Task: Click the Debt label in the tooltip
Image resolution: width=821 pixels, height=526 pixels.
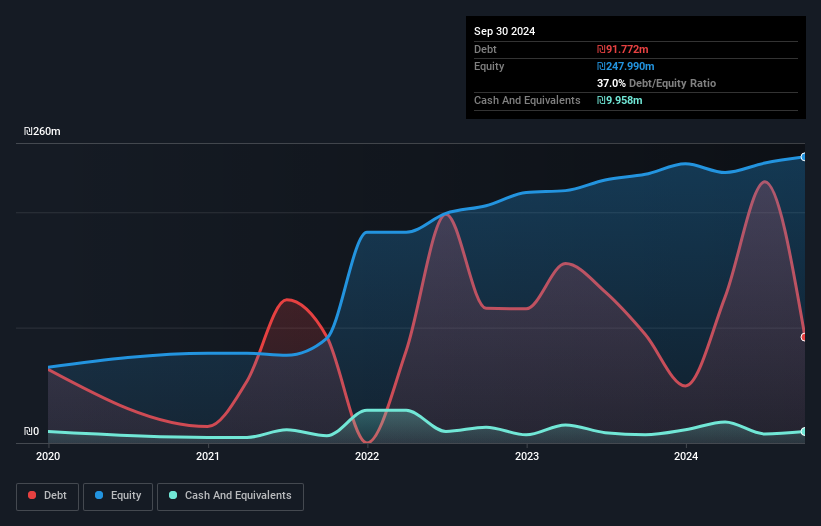Action: (485, 49)
